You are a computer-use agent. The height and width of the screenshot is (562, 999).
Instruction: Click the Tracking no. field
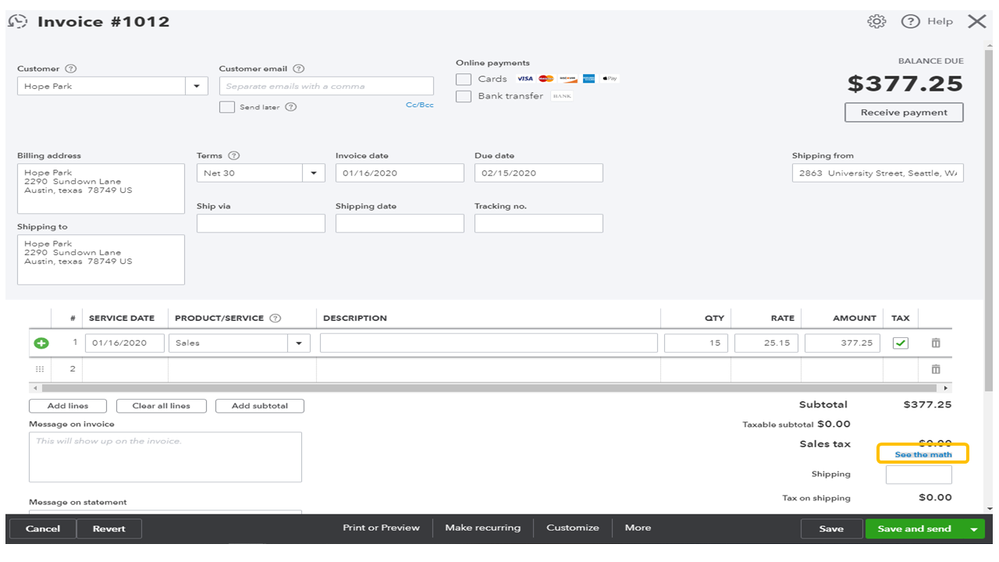(538, 224)
